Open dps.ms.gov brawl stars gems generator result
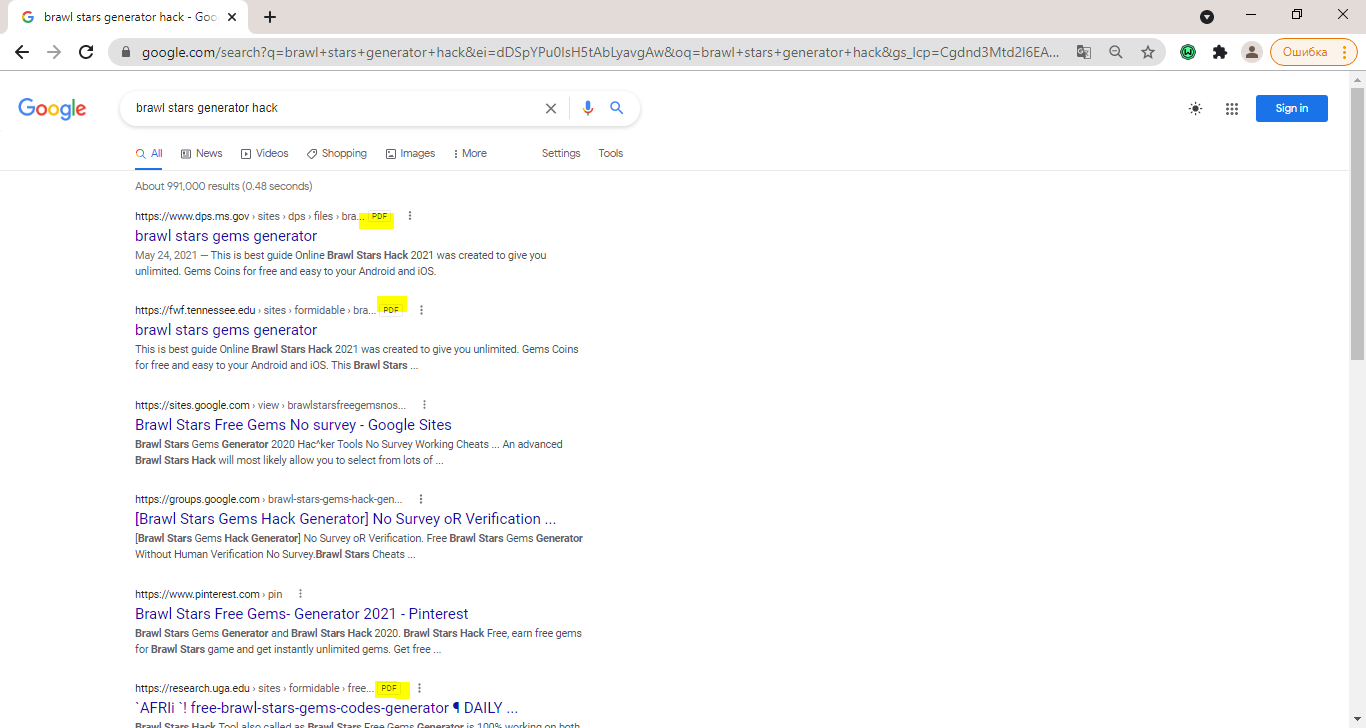Screen dimensions: 1366x728 coord(226,236)
